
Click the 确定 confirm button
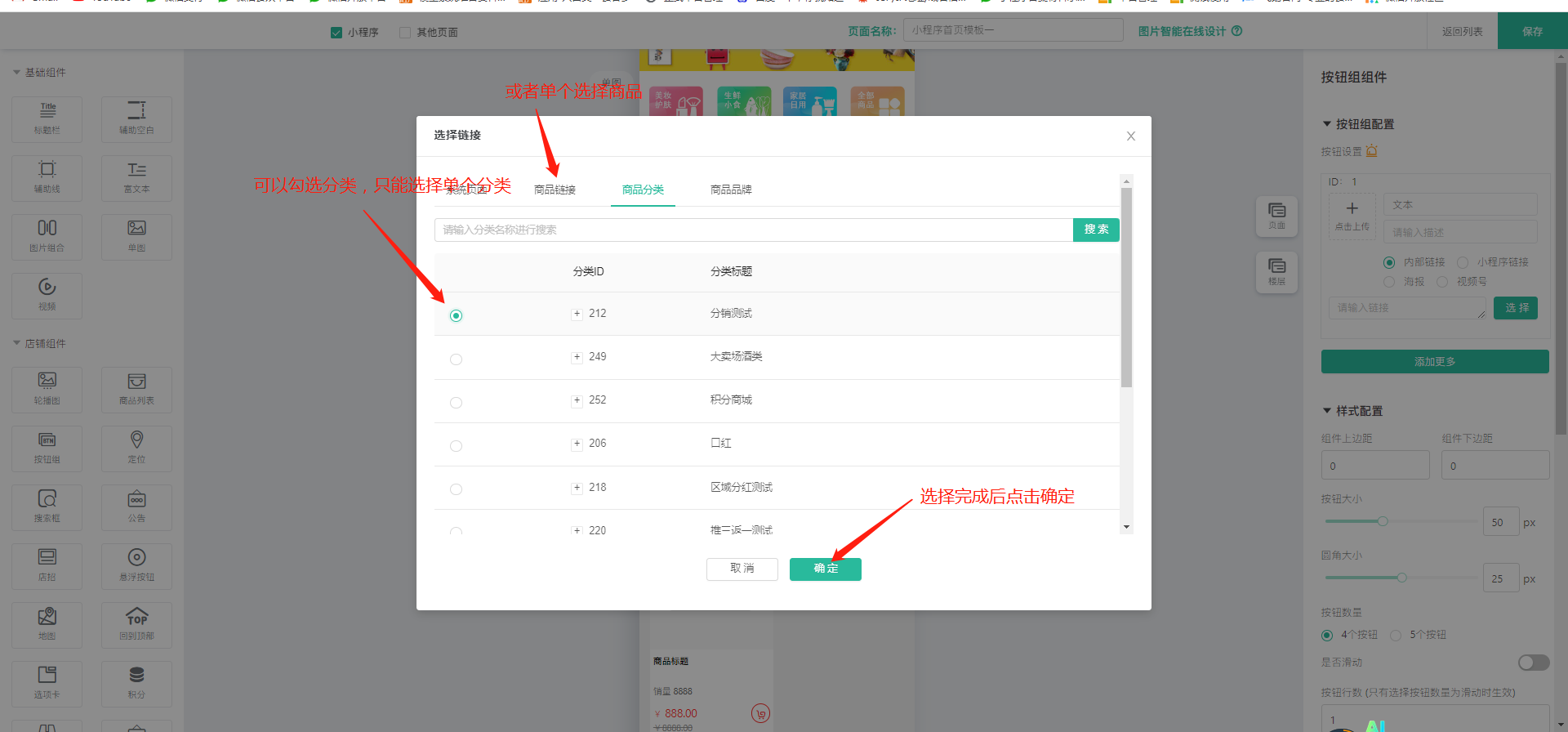pos(825,569)
